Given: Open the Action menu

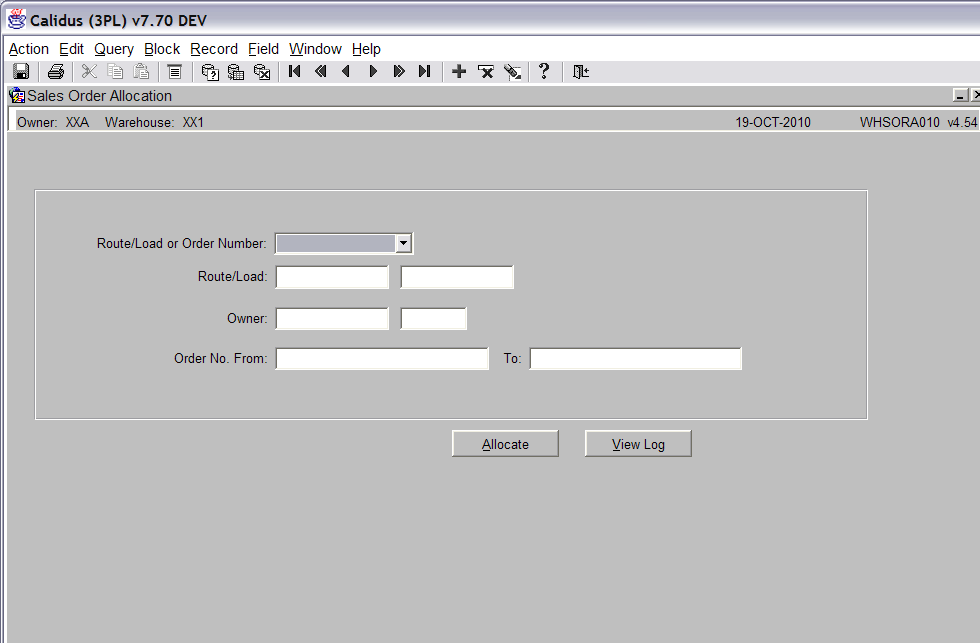Looking at the screenshot, I should pyautogui.click(x=29, y=49).
